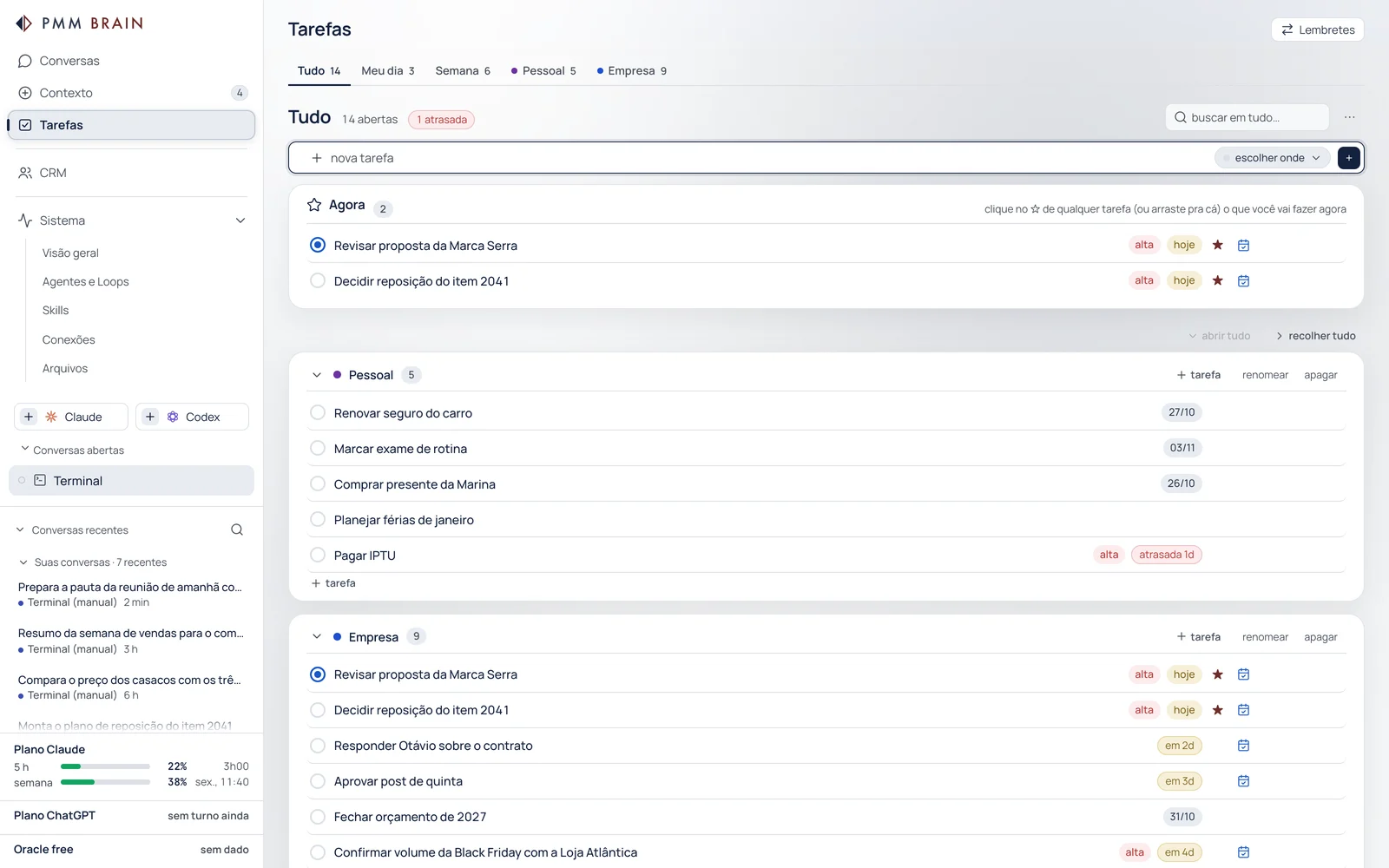Viewport: 1389px width, 868px height.
Task: Select the Pessoal tab
Action: [x=543, y=71]
